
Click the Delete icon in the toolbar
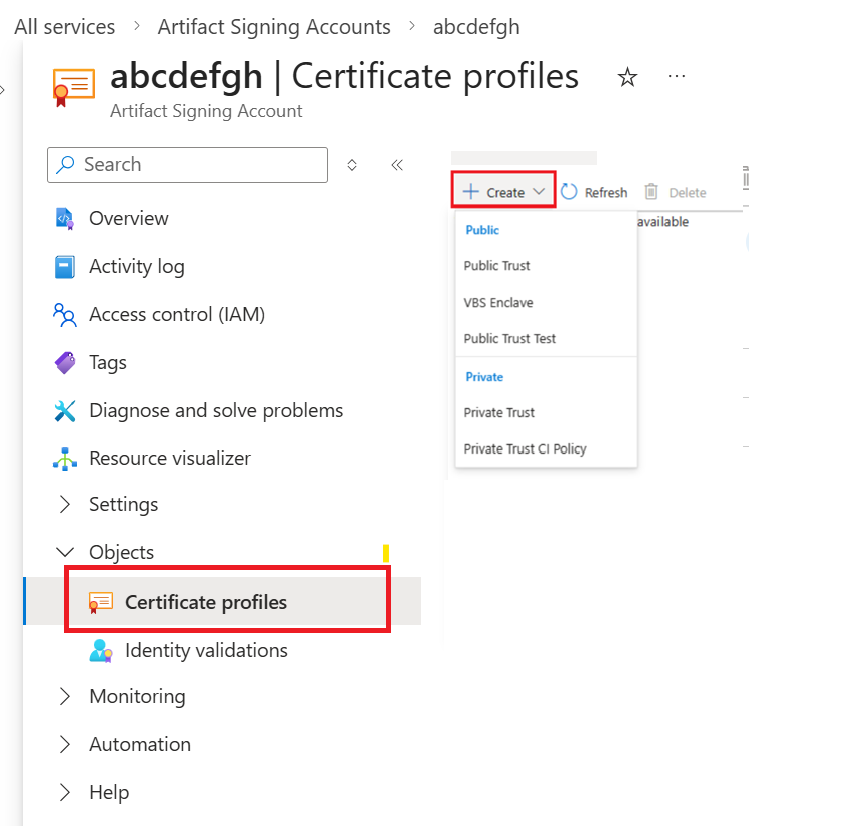pos(651,192)
